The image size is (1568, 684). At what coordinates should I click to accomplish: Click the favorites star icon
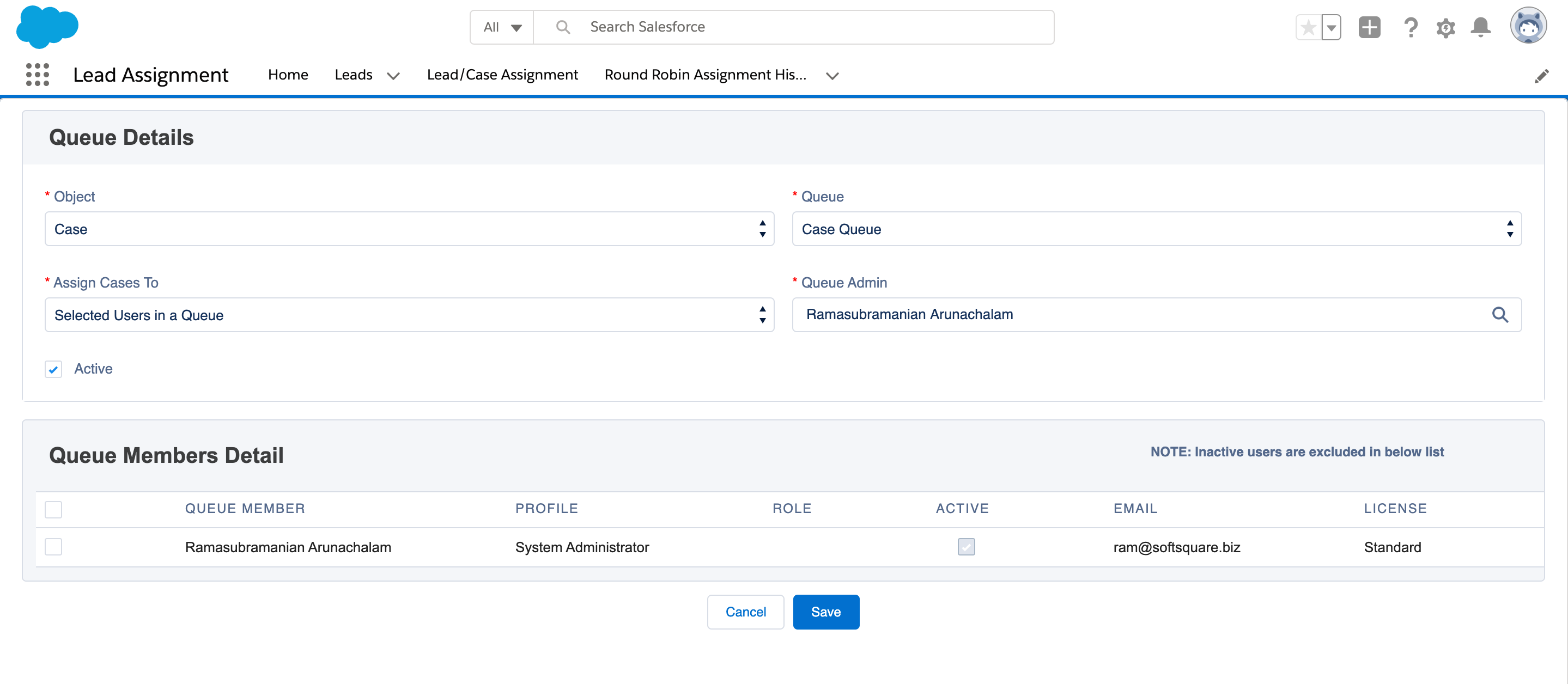[x=1308, y=27]
